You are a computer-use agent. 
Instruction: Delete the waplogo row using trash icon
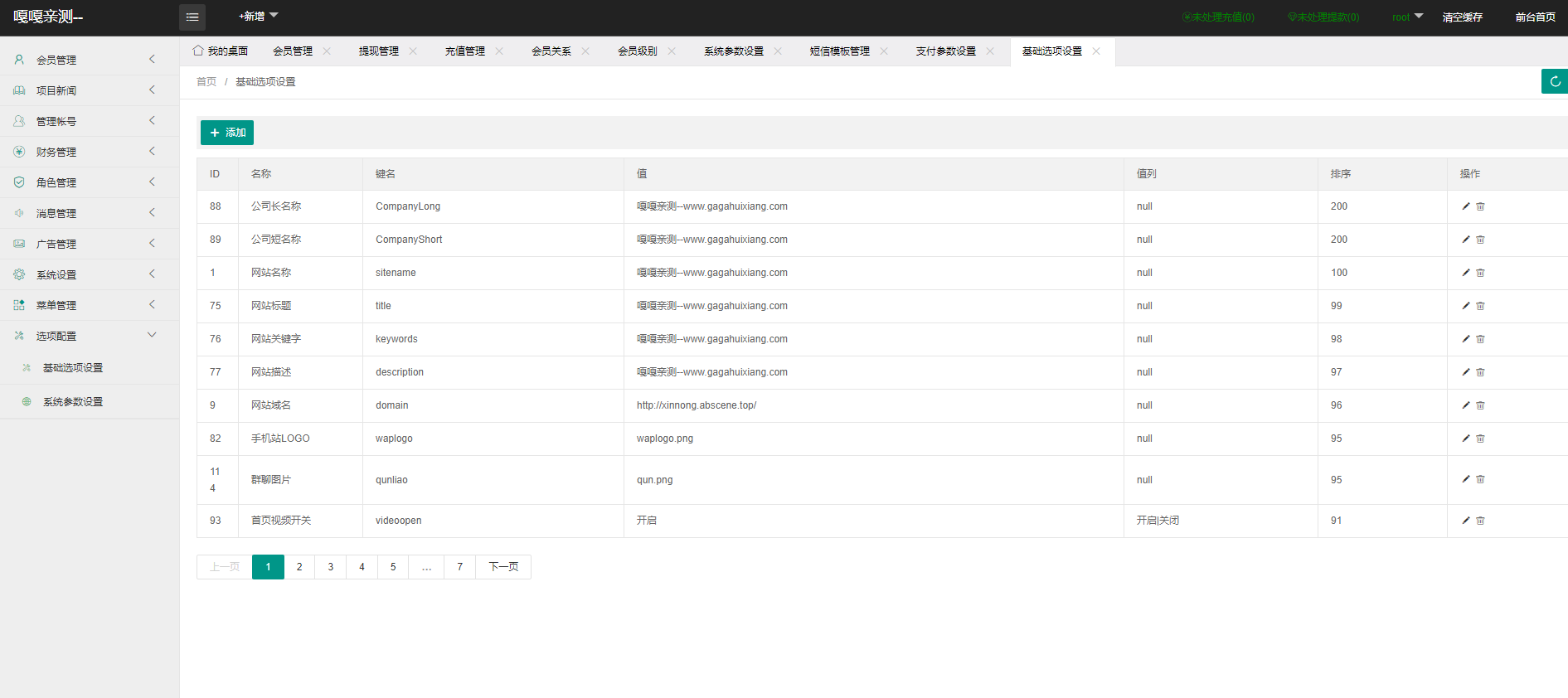click(x=1480, y=439)
